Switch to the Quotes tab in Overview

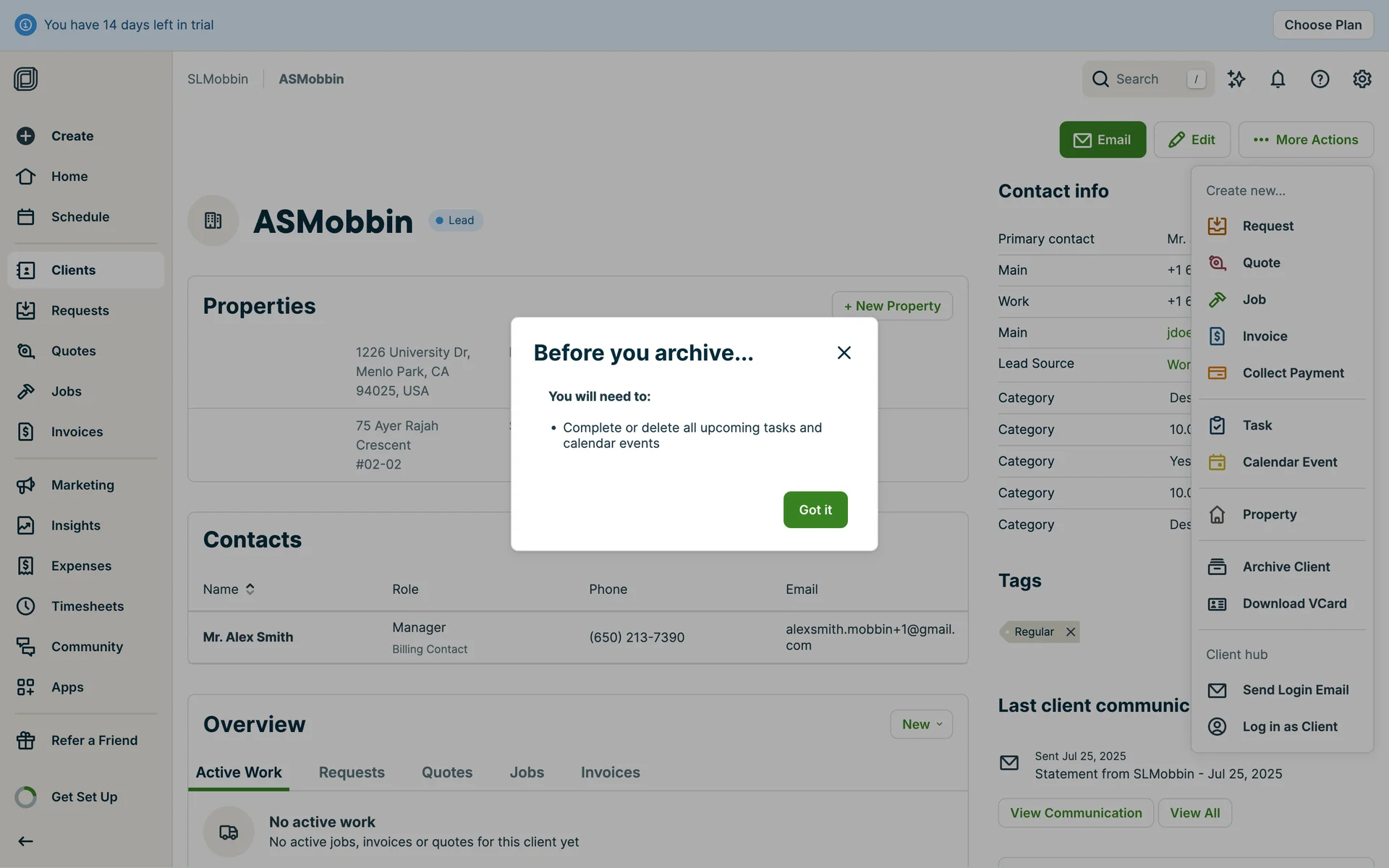click(446, 772)
